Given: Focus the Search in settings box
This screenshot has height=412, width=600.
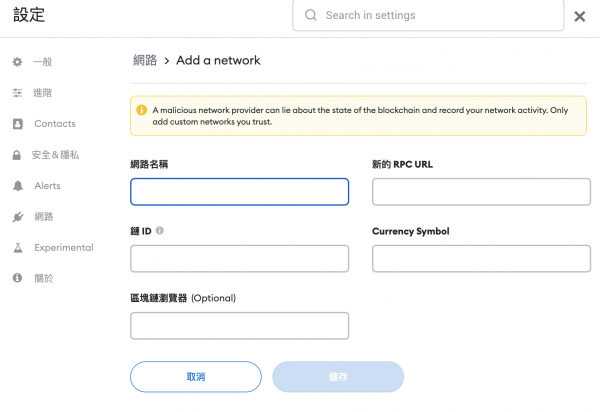Looking at the screenshot, I should pyautogui.click(x=428, y=15).
